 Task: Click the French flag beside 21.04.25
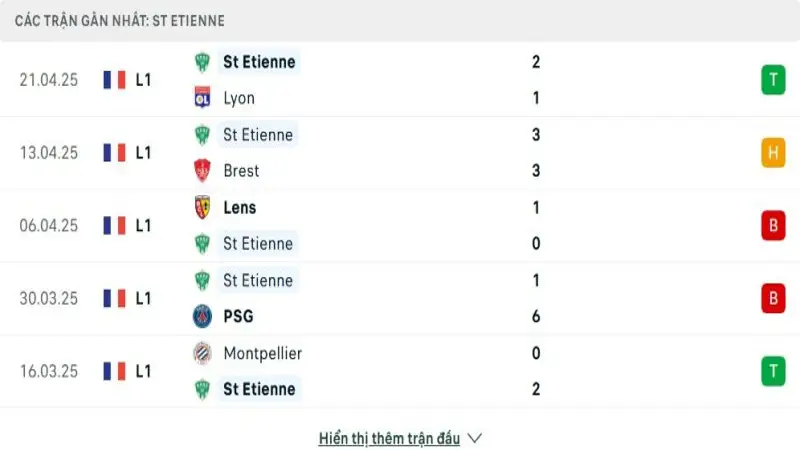coord(114,80)
